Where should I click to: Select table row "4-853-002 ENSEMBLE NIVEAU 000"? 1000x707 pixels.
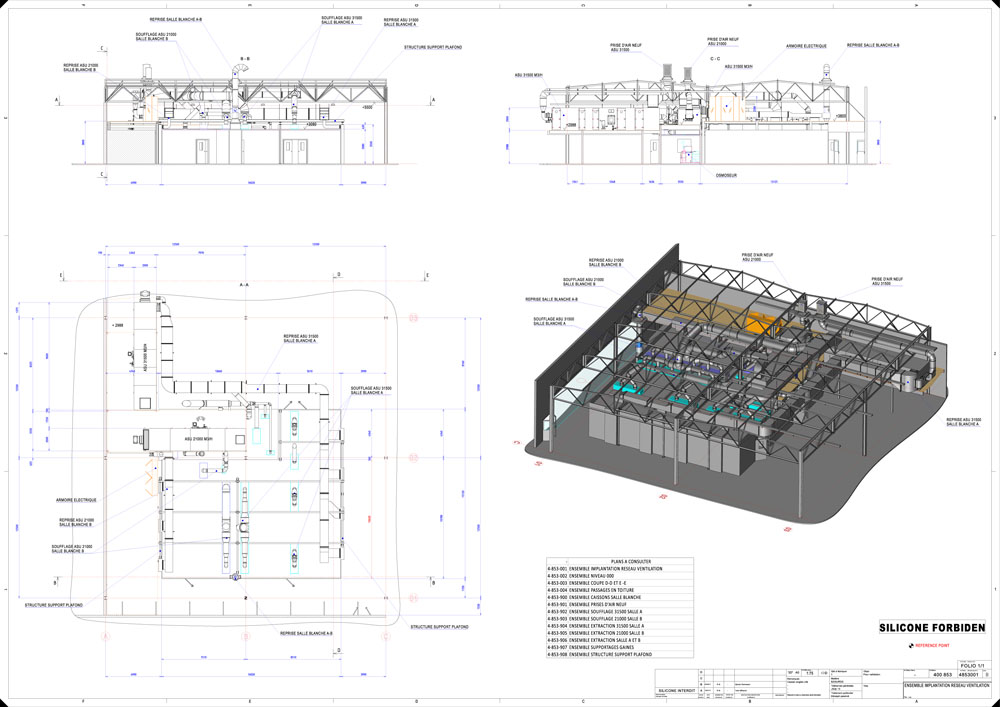click(620, 576)
